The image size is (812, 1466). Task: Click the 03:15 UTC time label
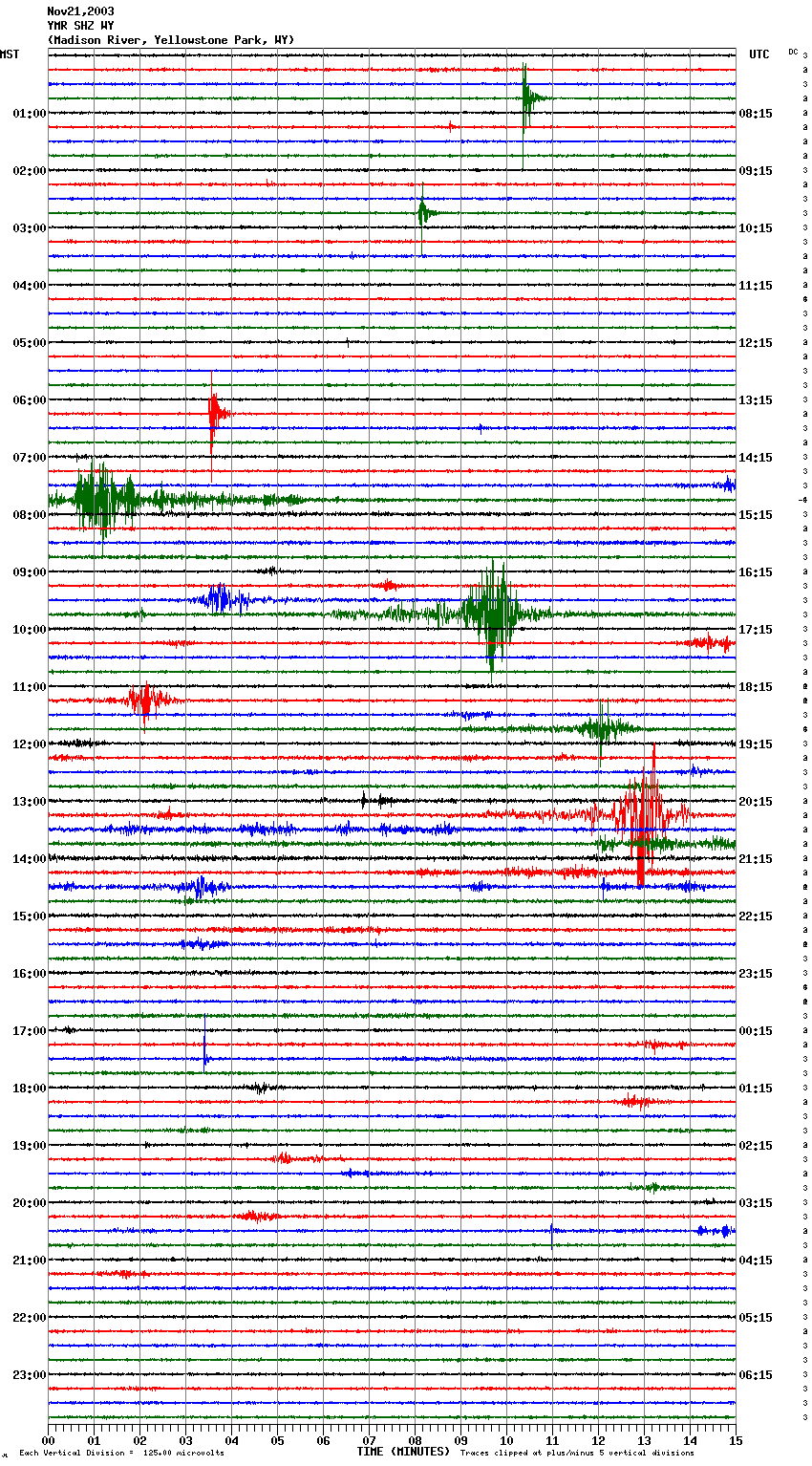coord(756,1203)
